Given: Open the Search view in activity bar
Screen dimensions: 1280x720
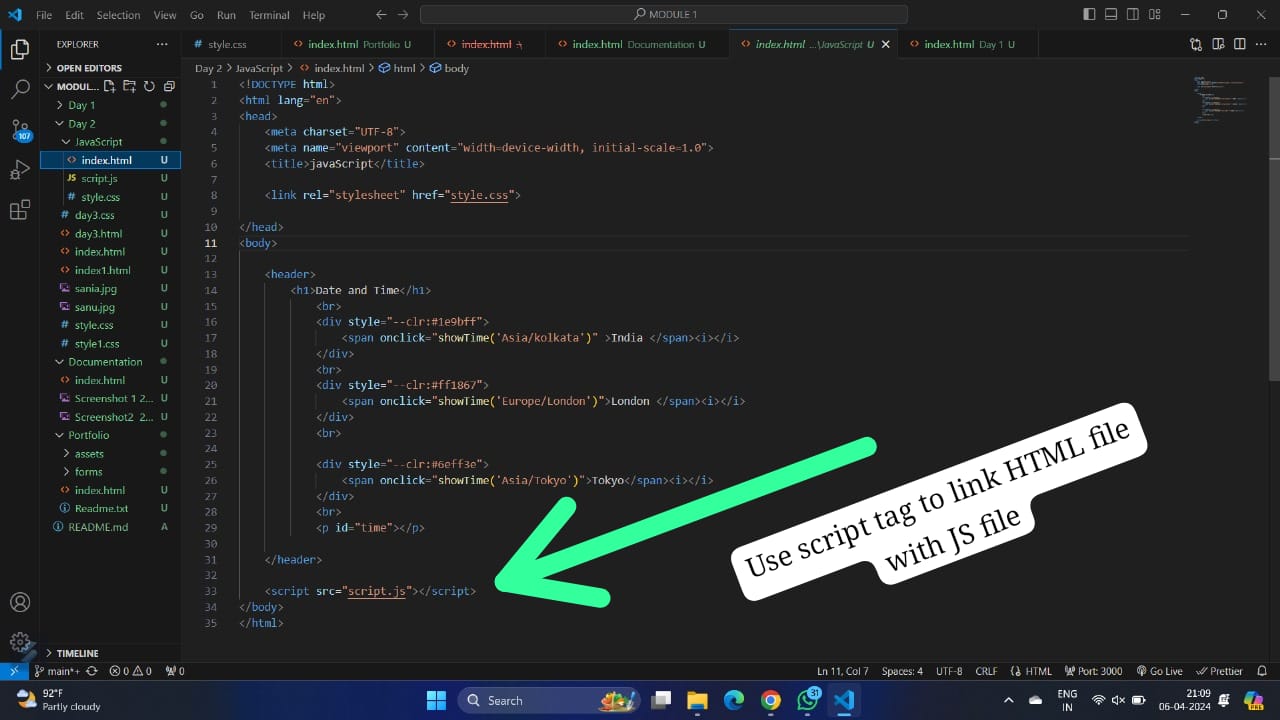Looking at the screenshot, I should (20, 89).
